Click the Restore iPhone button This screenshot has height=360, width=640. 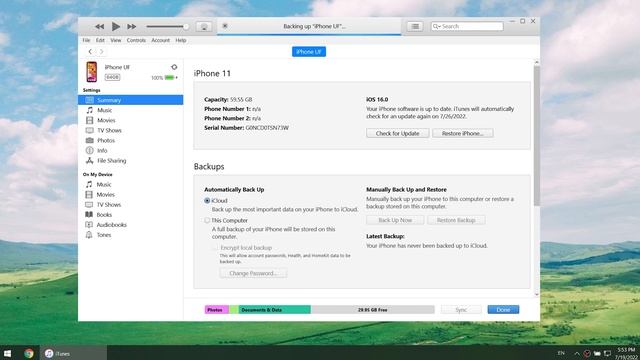(462, 133)
